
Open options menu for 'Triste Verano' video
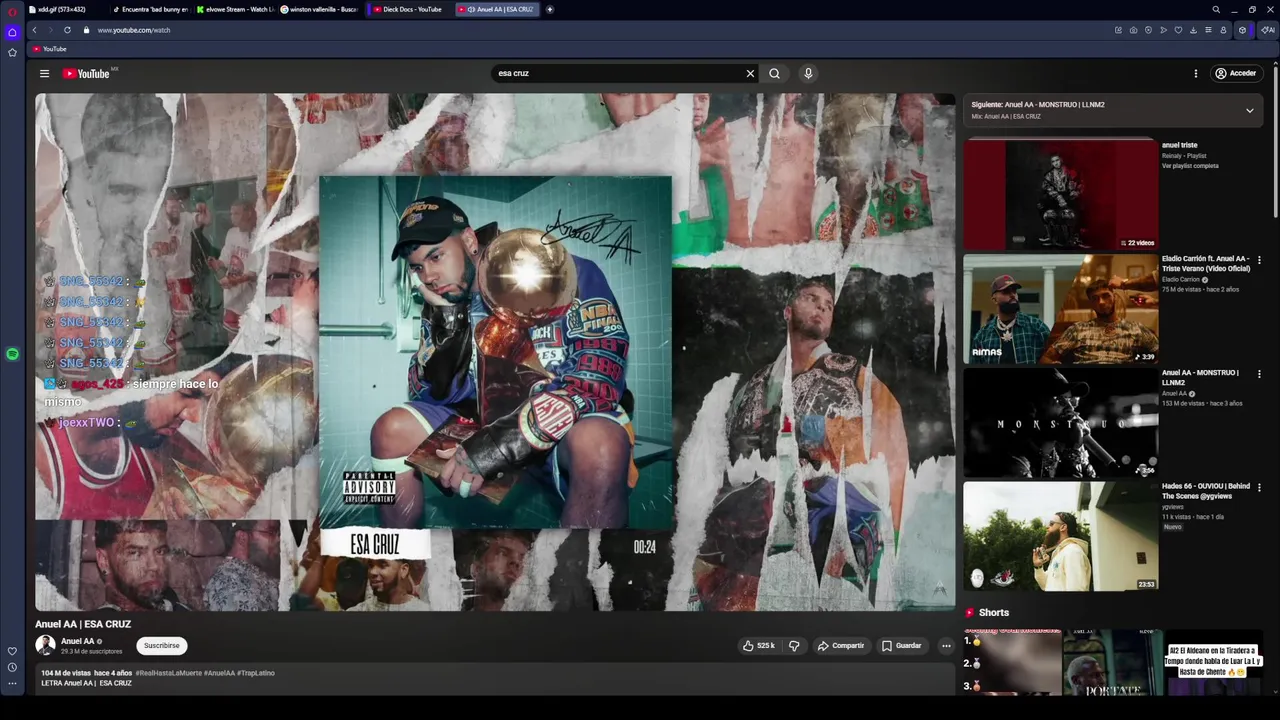click(x=1259, y=260)
